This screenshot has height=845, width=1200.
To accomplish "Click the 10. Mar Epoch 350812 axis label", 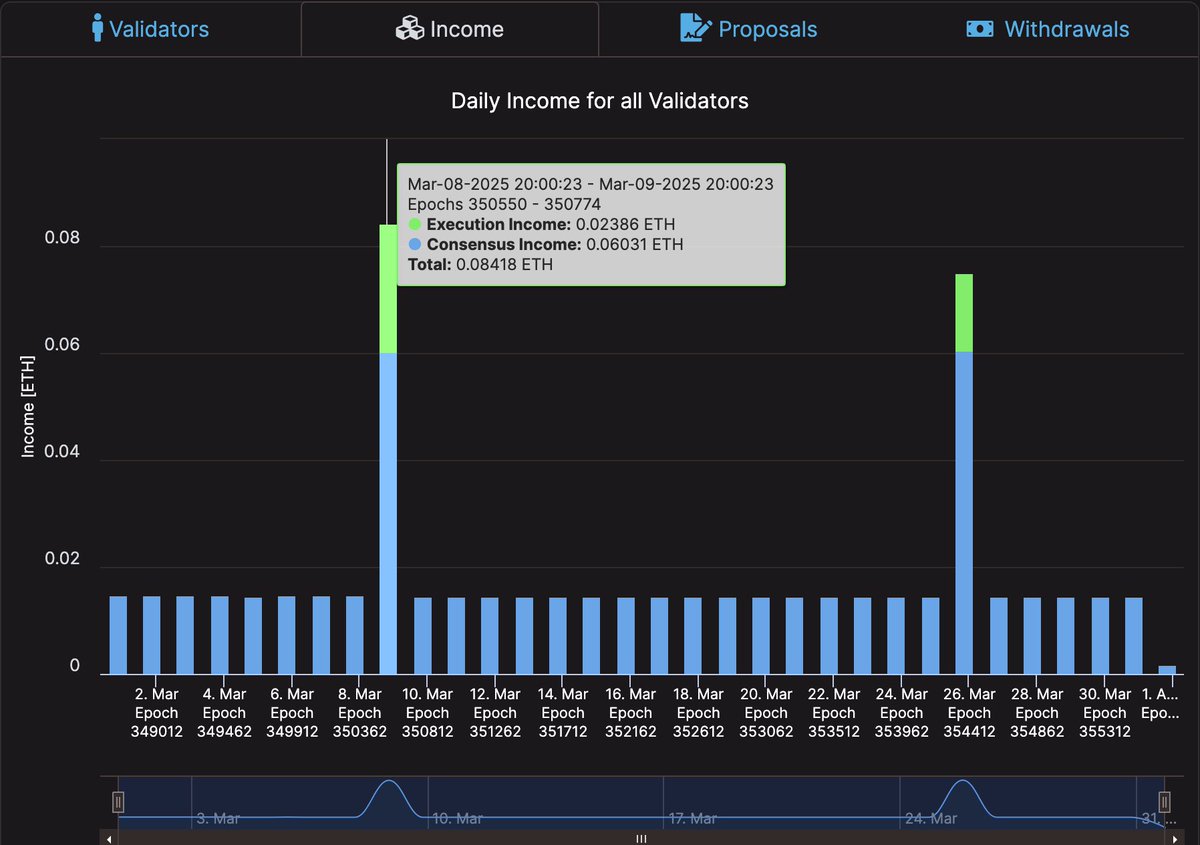I will [x=427, y=713].
